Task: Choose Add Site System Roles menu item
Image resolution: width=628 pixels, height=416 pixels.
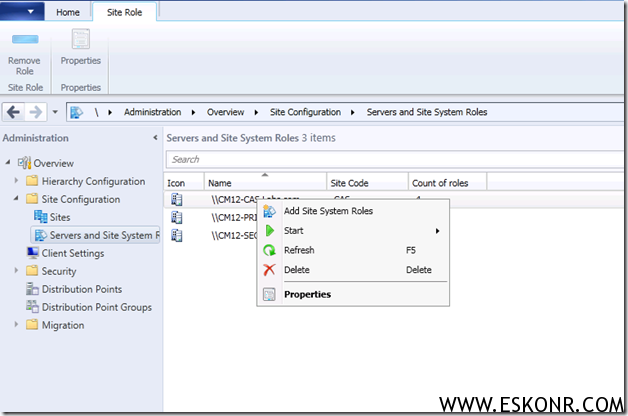Action: (x=353, y=211)
